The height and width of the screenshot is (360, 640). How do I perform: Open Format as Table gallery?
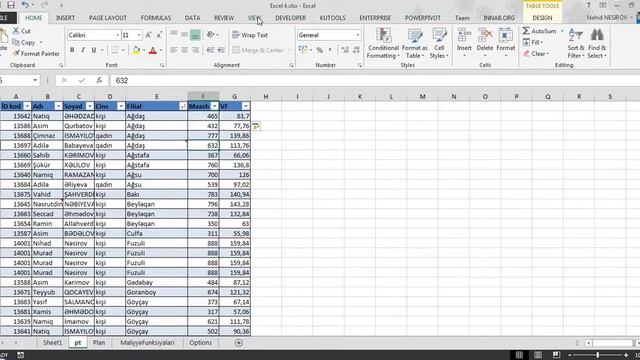414,43
